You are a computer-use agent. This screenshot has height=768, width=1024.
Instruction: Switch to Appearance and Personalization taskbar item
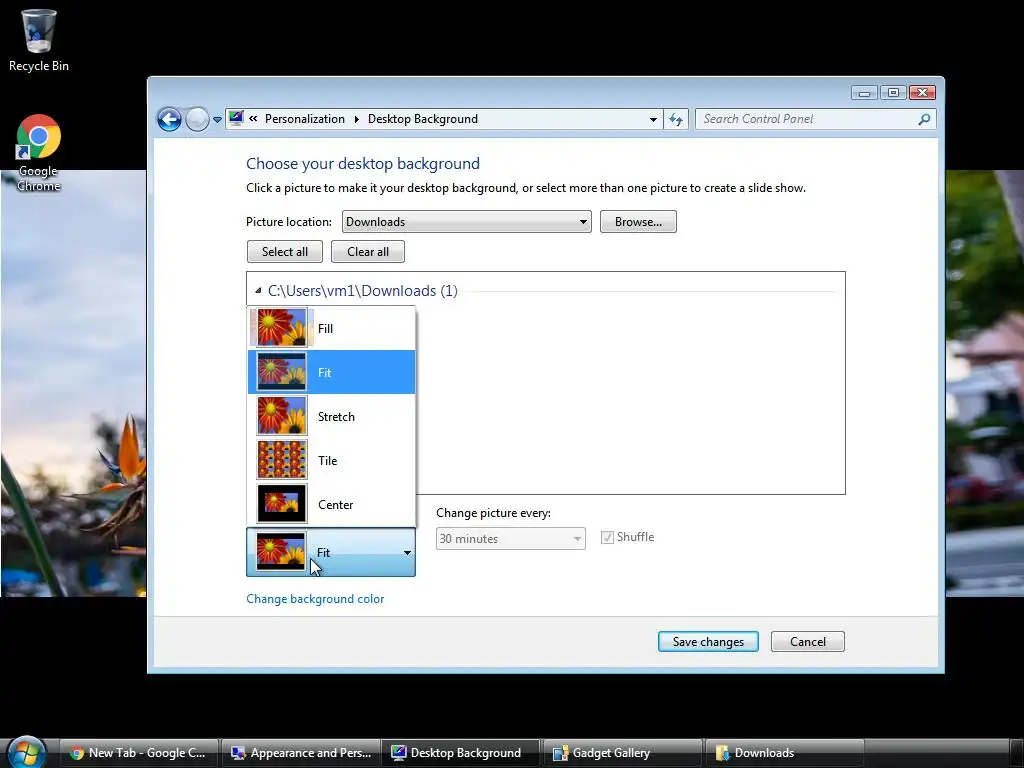(302, 753)
